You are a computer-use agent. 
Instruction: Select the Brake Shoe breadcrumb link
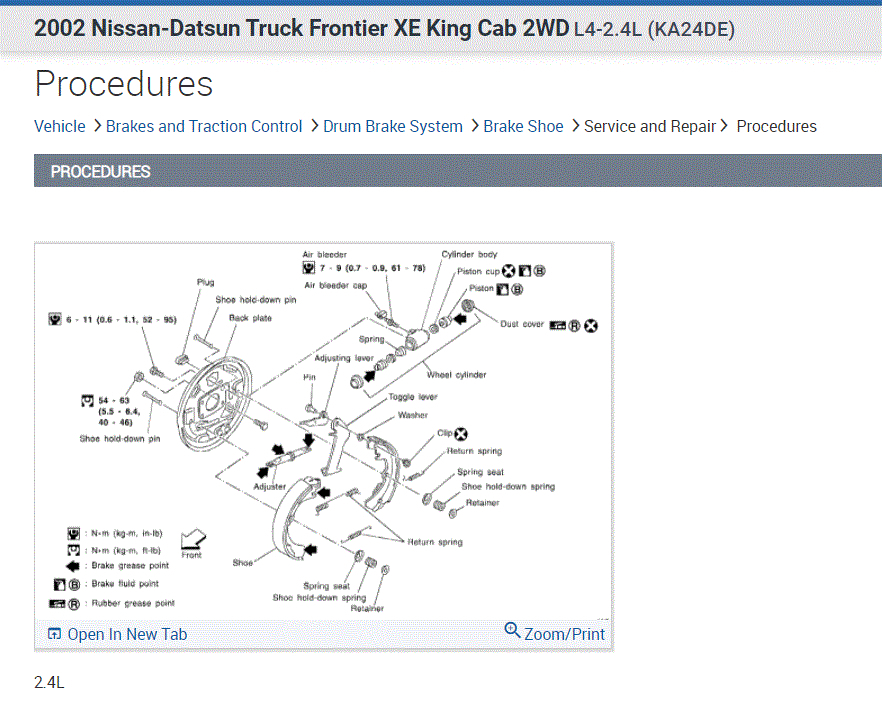coord(524,126)
